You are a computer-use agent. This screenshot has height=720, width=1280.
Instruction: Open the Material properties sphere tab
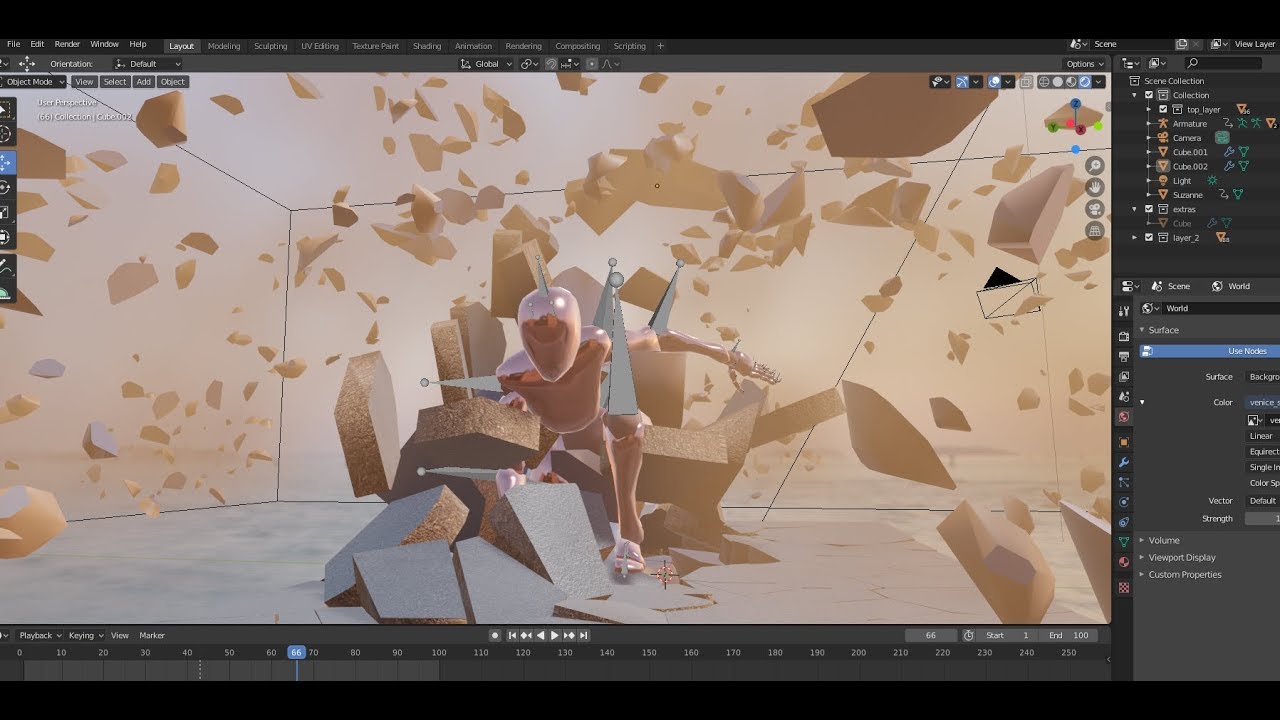click(1124, 562)
